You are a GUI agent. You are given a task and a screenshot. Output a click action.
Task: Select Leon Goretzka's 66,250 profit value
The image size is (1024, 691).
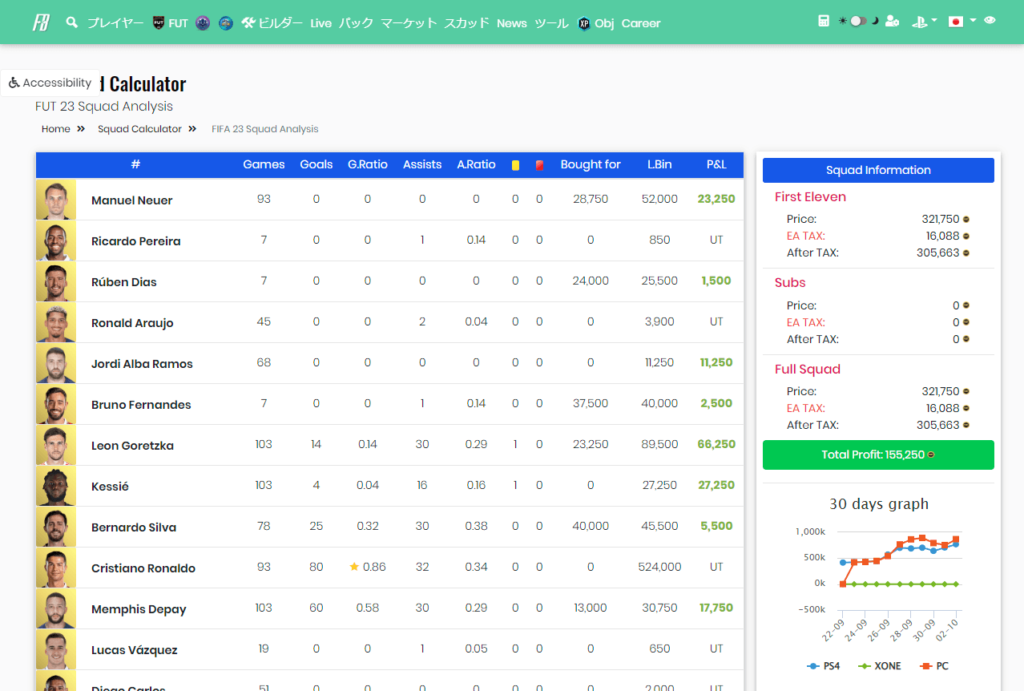716,444
